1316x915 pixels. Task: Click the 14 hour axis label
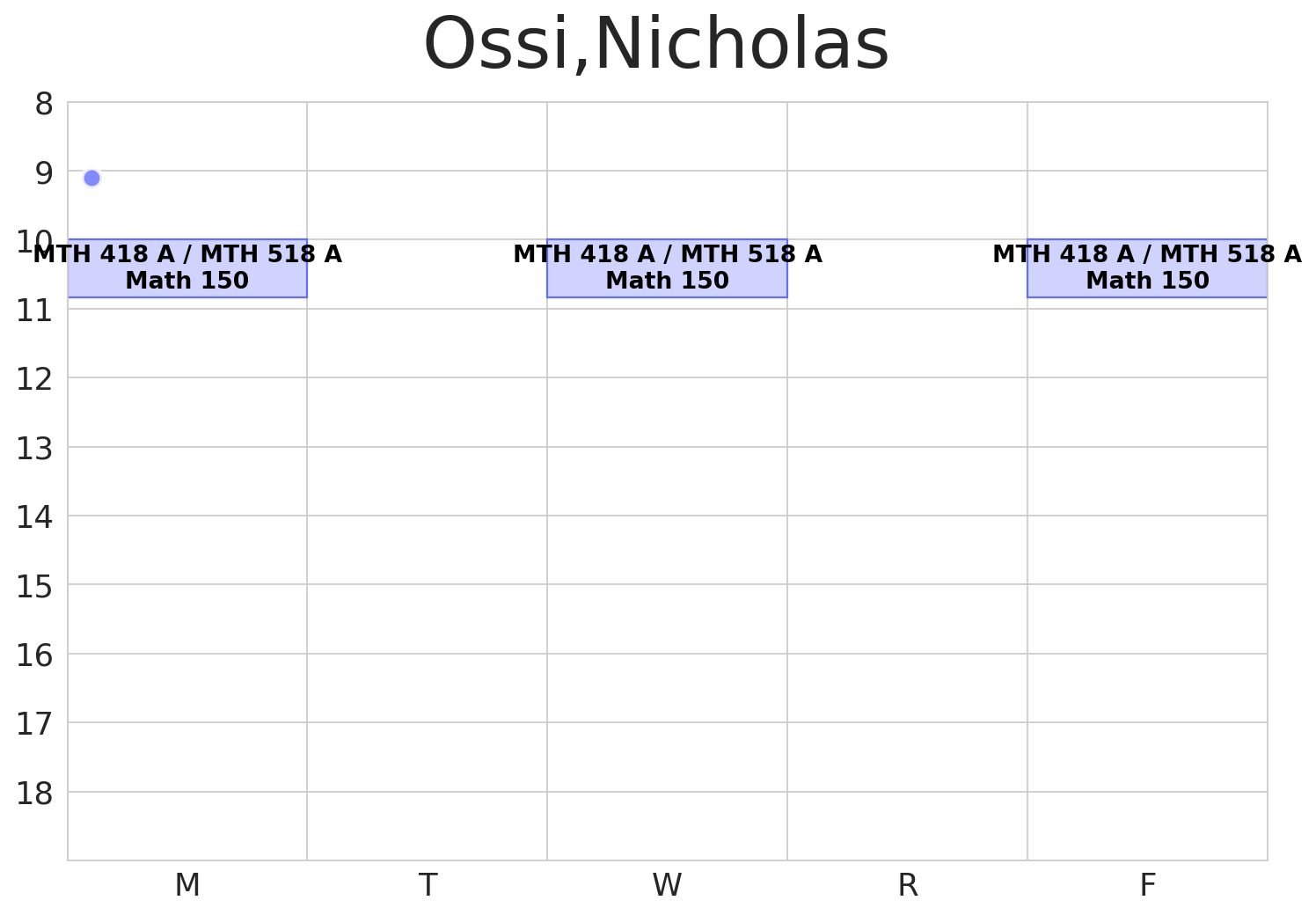(35, 518)
